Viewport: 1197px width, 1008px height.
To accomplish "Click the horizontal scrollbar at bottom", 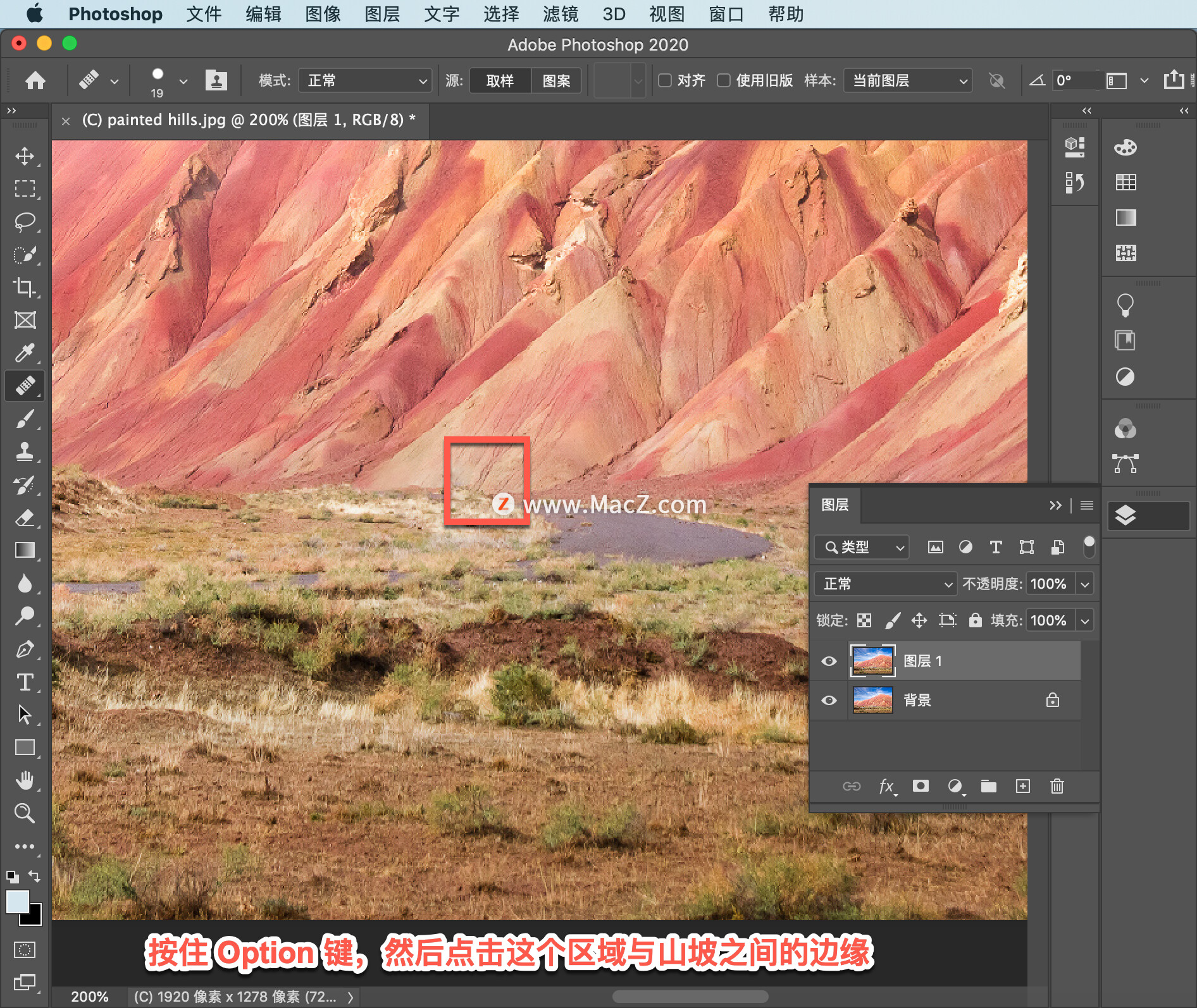I will 690,997.
